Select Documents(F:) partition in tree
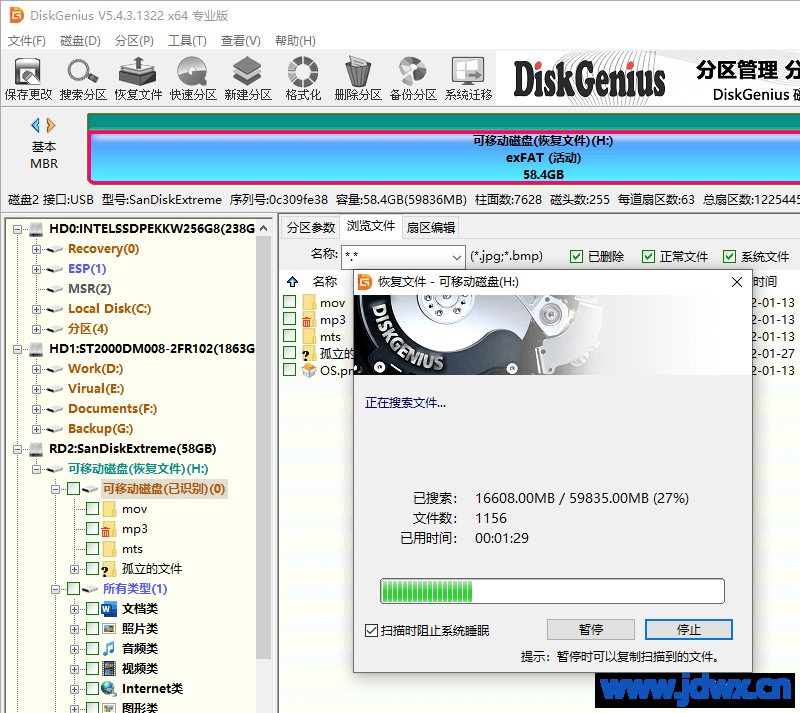 [x=112, y=409]
